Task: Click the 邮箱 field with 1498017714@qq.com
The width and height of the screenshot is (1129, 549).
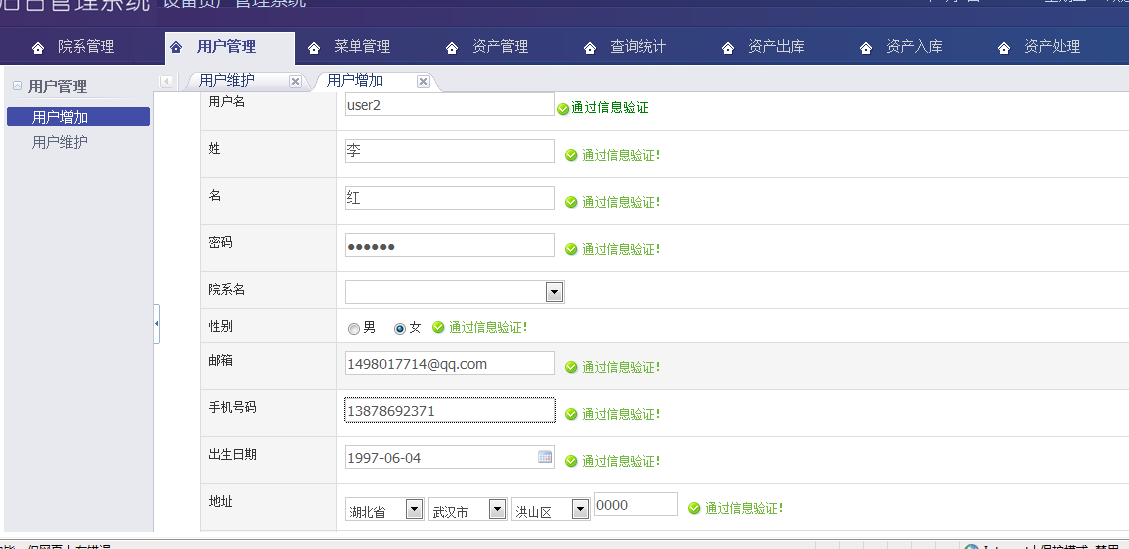Action: point(450,363)
